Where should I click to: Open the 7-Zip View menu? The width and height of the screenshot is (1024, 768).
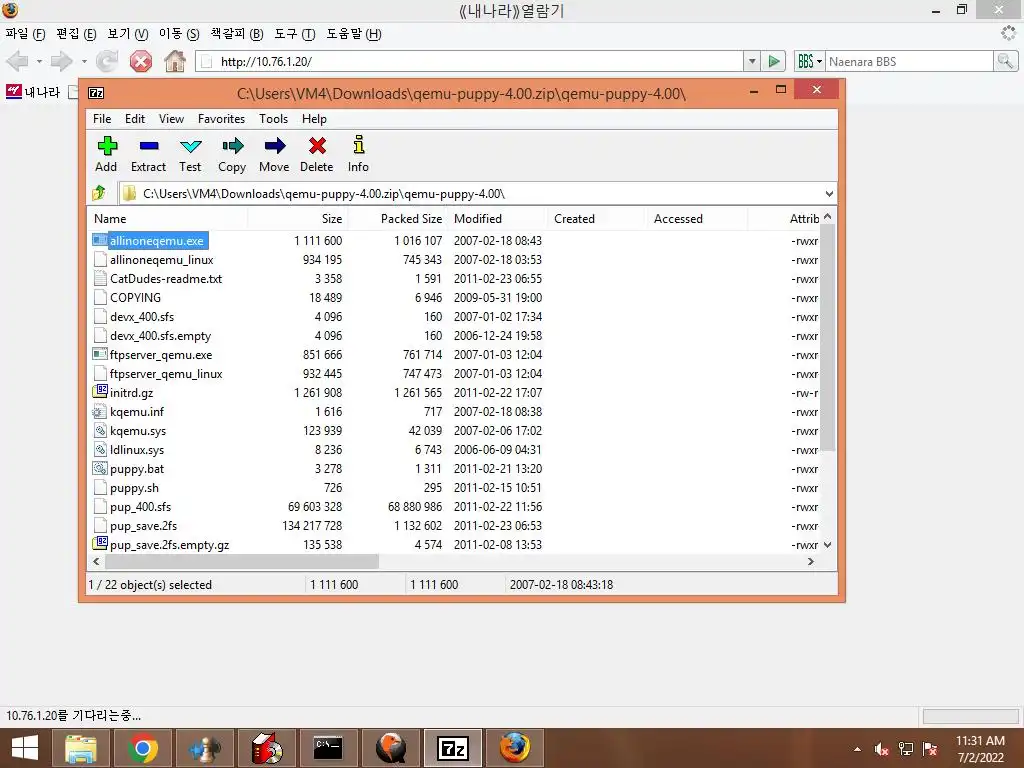coord(171,119)
